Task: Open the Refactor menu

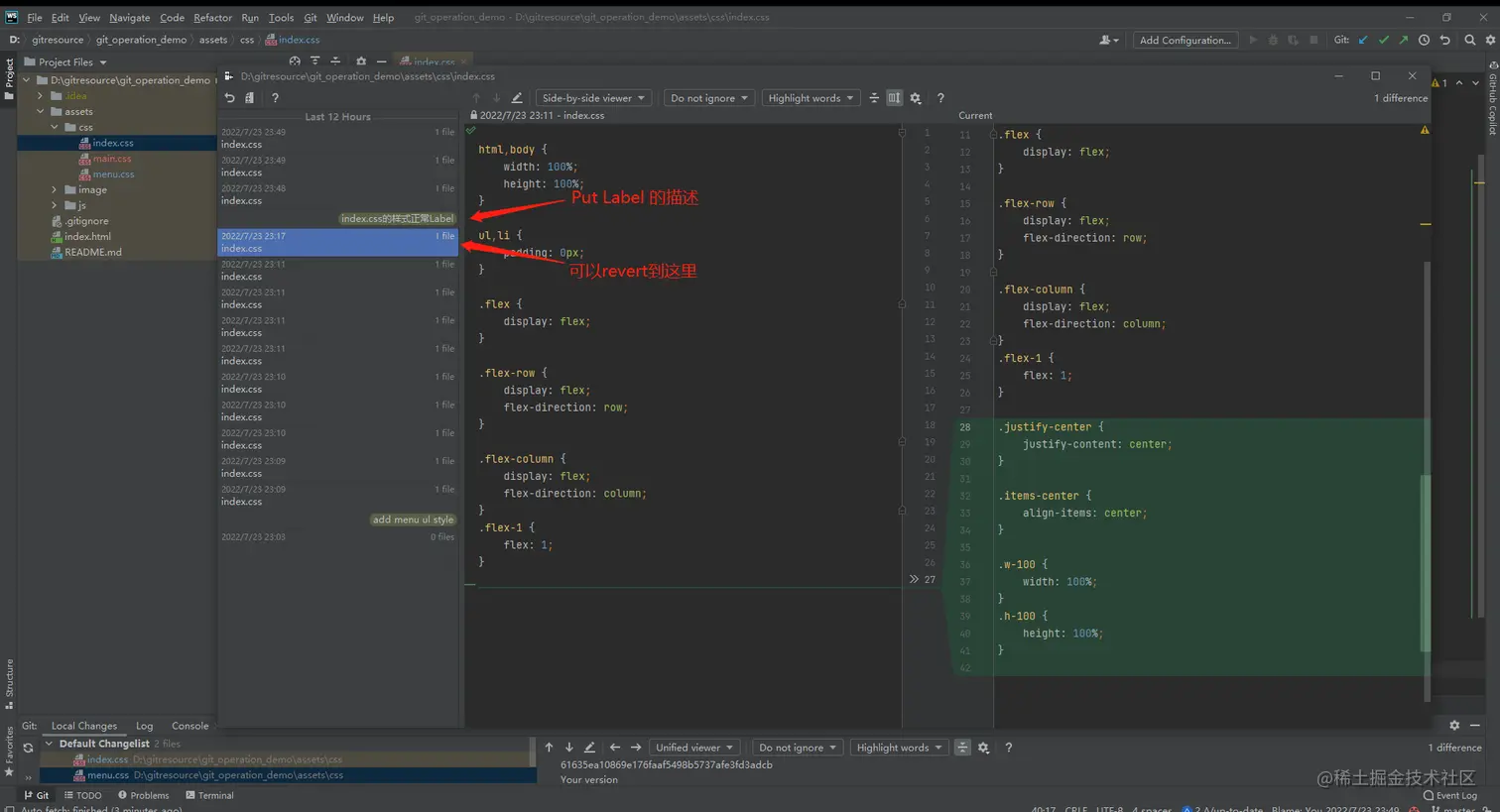Action: click(x=212, y=18)
